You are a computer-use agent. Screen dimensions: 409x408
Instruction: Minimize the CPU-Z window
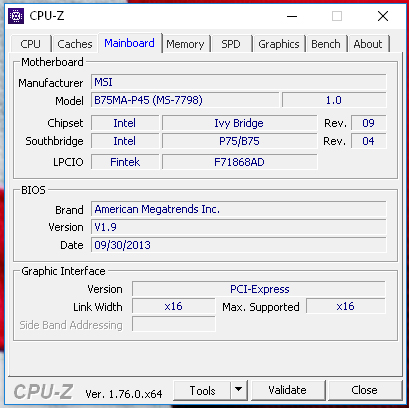(x=292, y=16)
